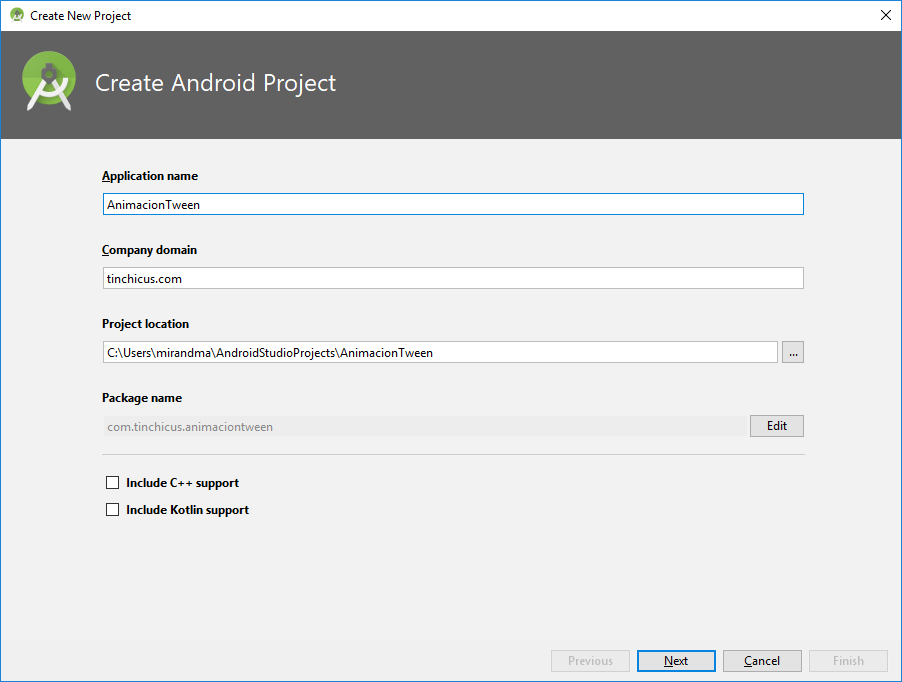
Task: Browse for project location folder
Action: 792,351
